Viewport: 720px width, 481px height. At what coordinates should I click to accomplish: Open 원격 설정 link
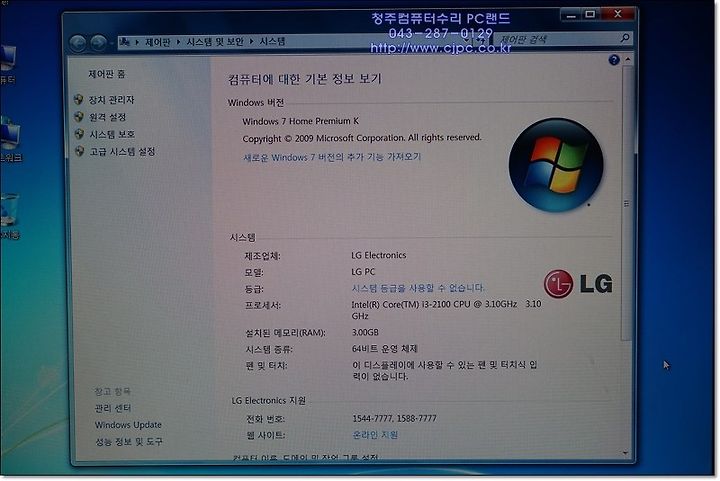(x=107, y=117)
